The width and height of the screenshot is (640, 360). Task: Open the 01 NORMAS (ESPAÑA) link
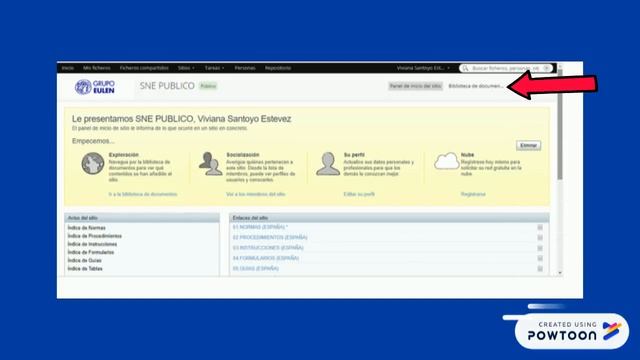pyautogui.click(x=260, y=227)
